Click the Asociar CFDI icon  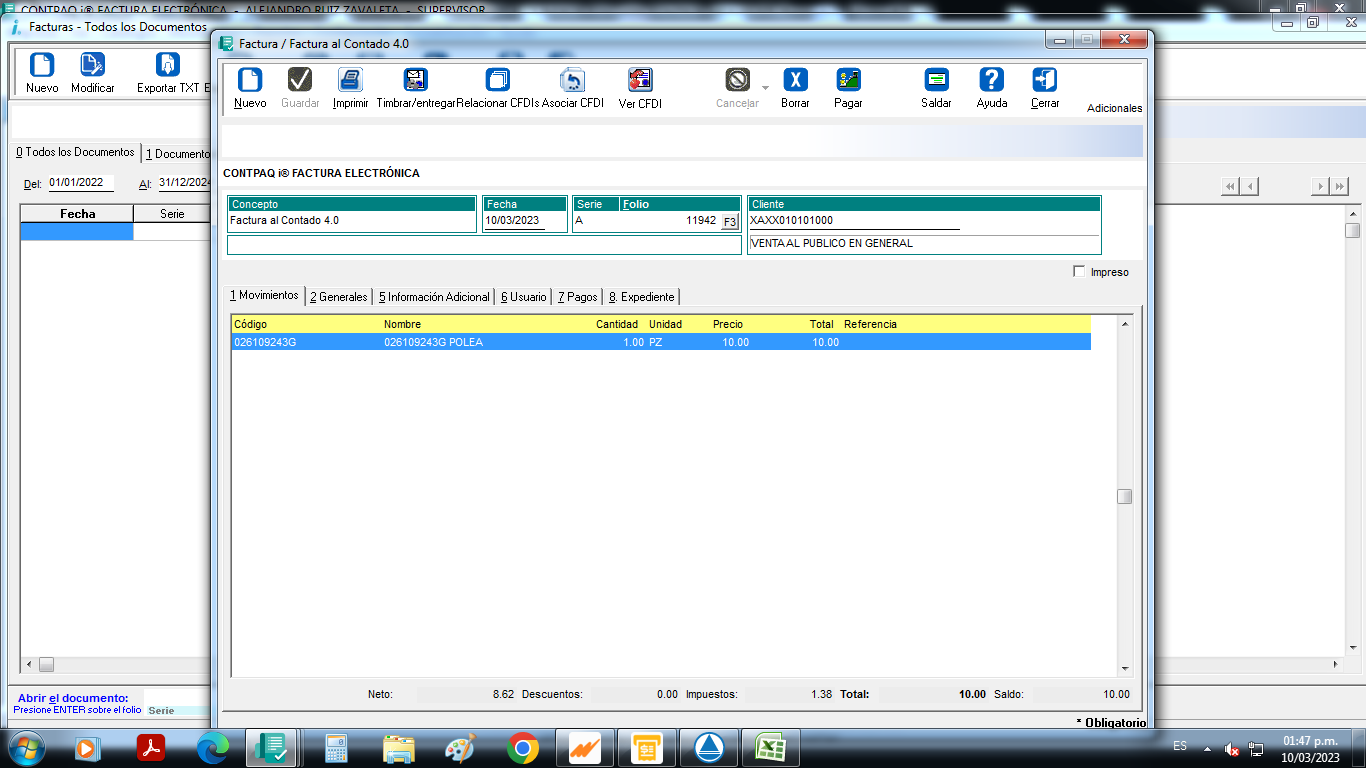tap(572, 80)
